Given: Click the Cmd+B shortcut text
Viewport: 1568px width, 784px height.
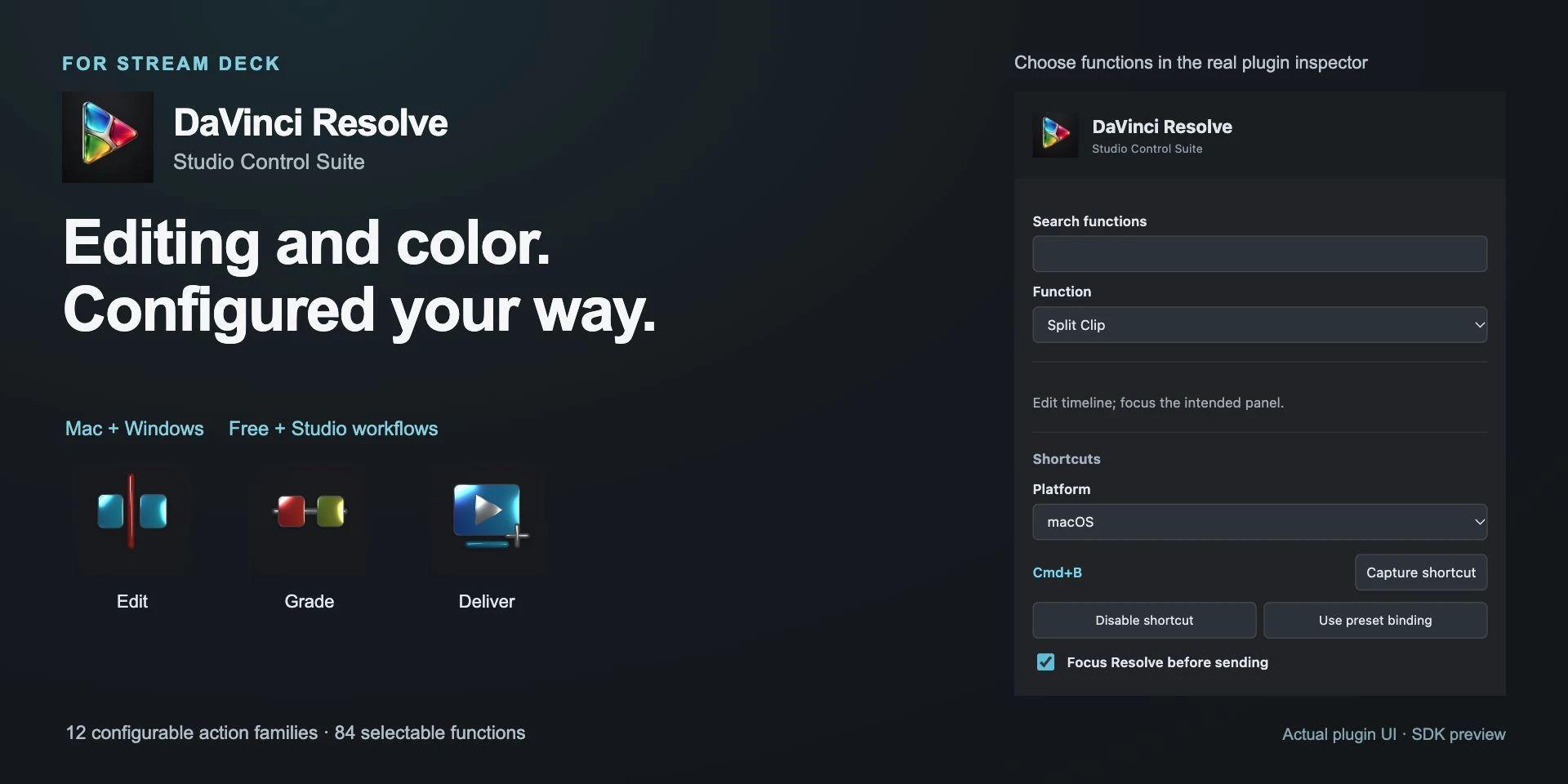Looking at the screenshot, I should (x=1057, y=572).
